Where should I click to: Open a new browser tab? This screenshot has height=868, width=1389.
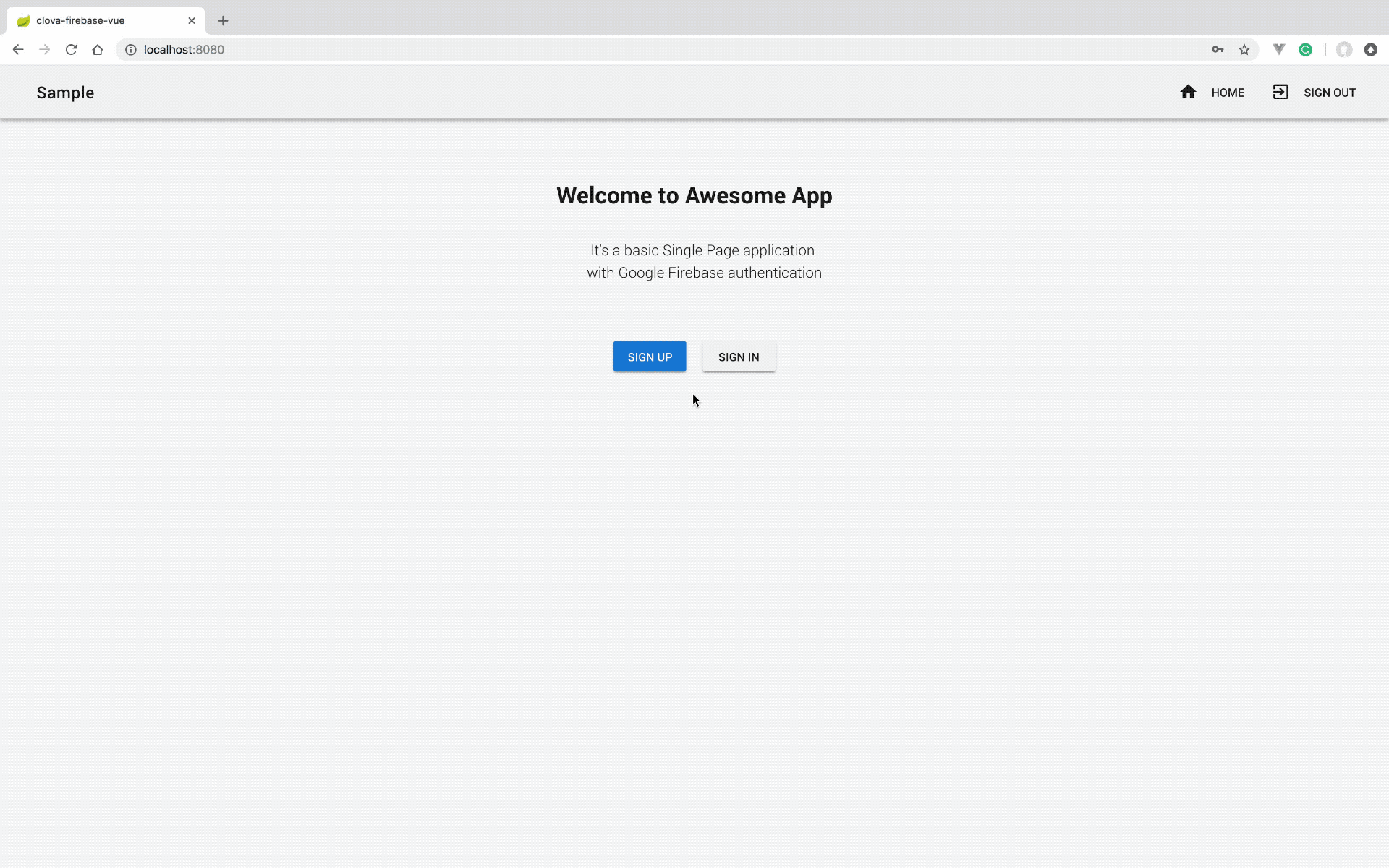(224, 21)
